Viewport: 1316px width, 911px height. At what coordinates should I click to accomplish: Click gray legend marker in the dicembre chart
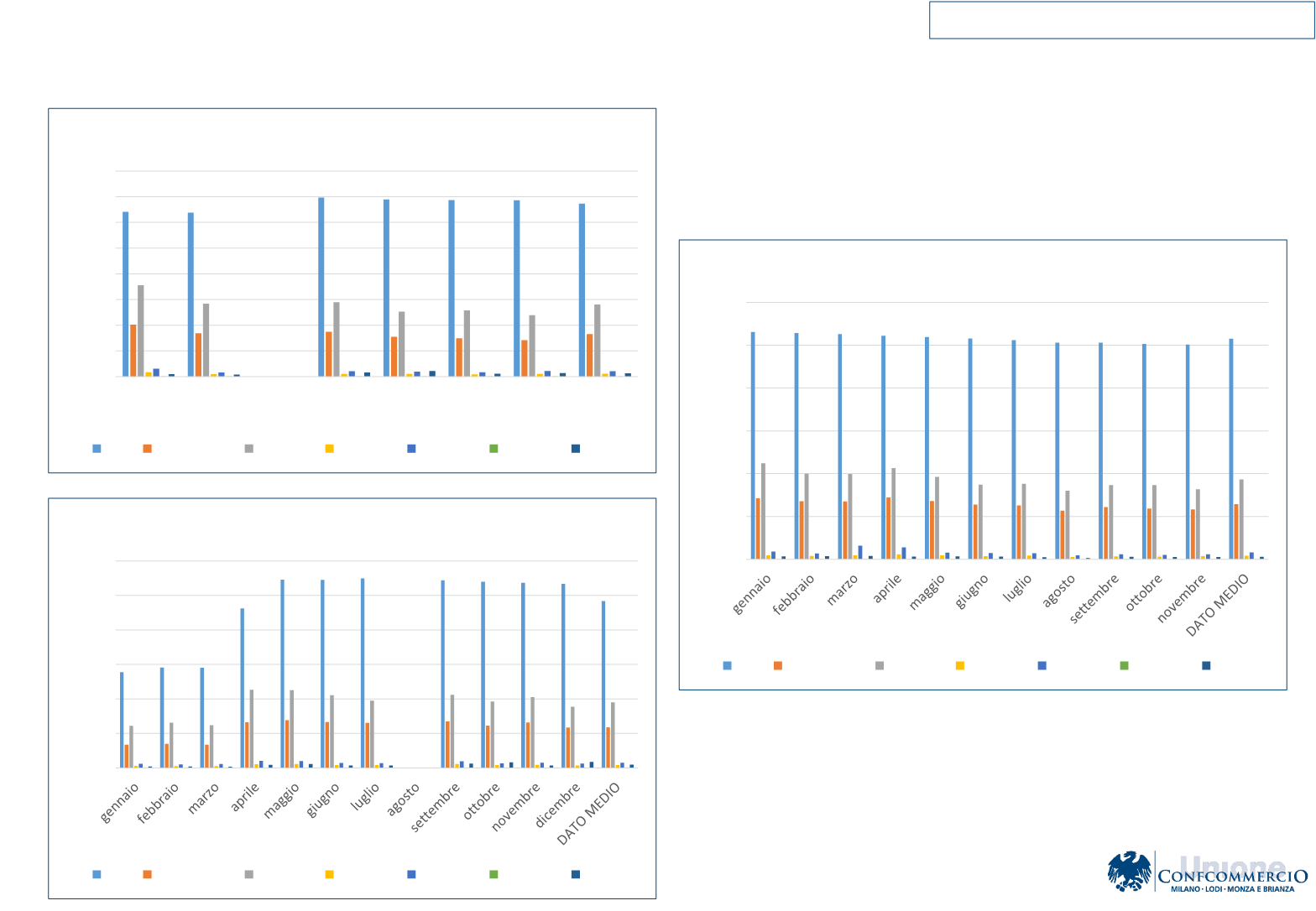tap(249, 874)
